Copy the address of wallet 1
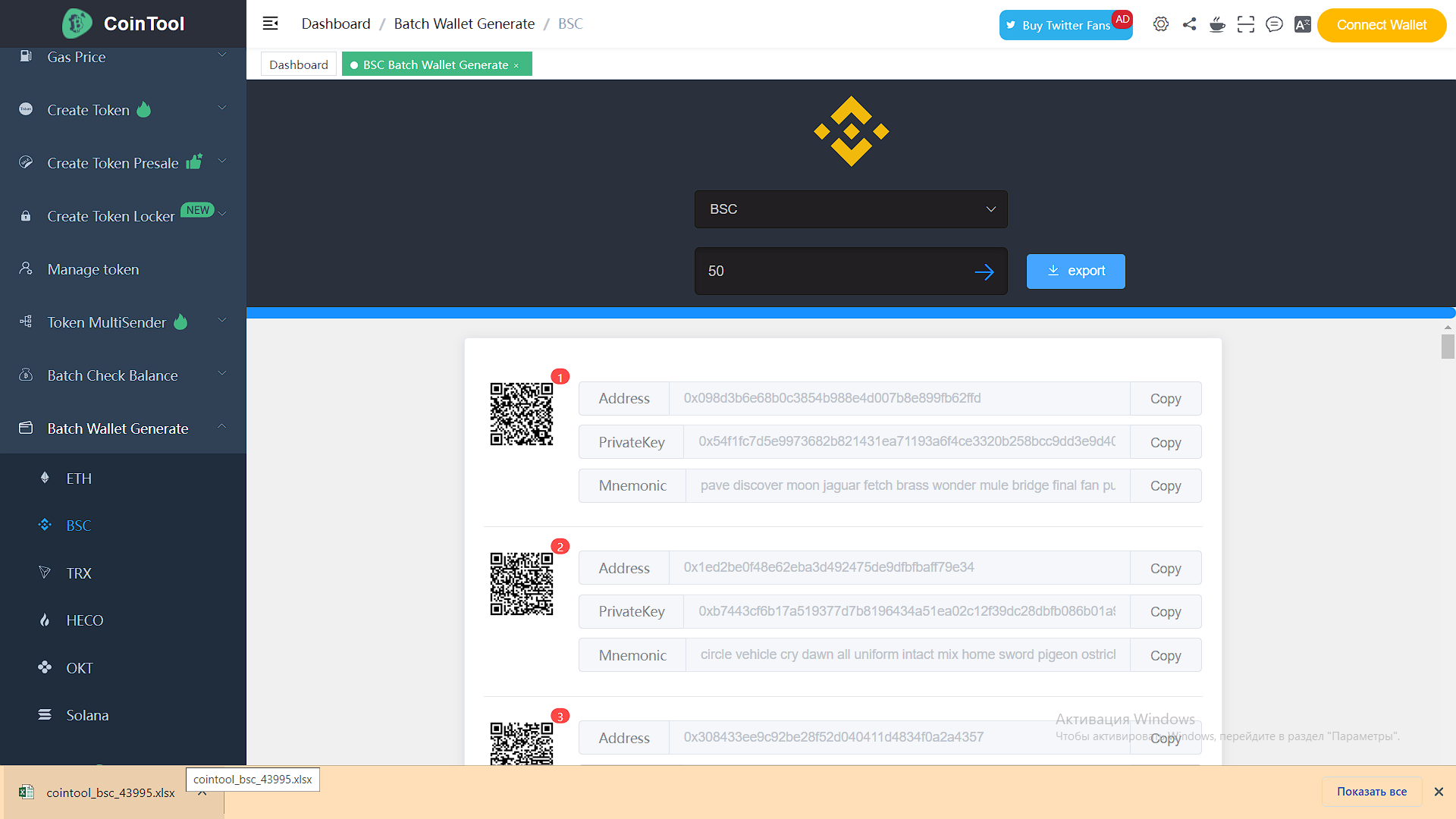The width and height of the screenshot is (1456, 819). click(1166, 399)
